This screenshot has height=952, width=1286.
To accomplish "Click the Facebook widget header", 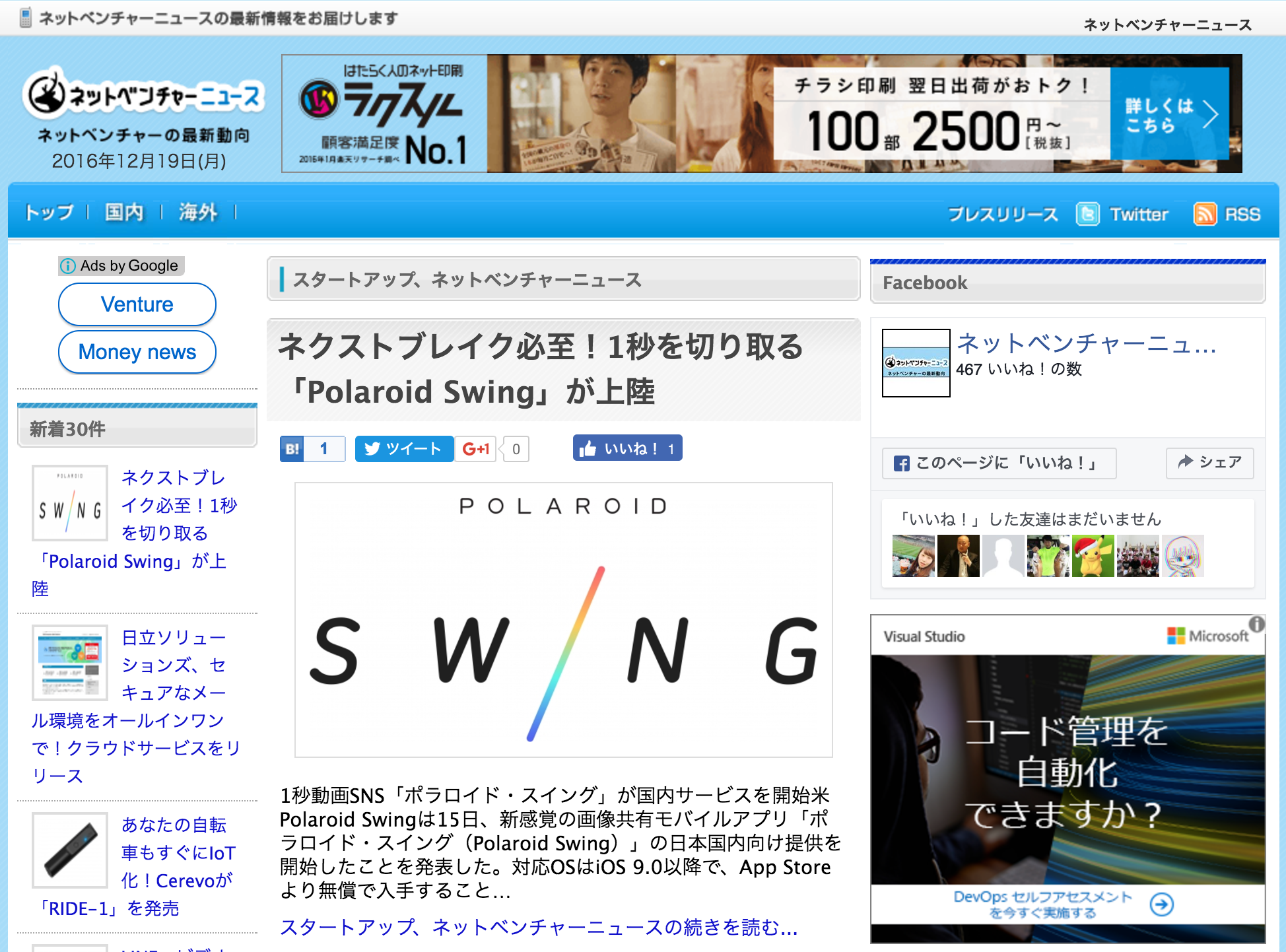I will click(1067, 282).
